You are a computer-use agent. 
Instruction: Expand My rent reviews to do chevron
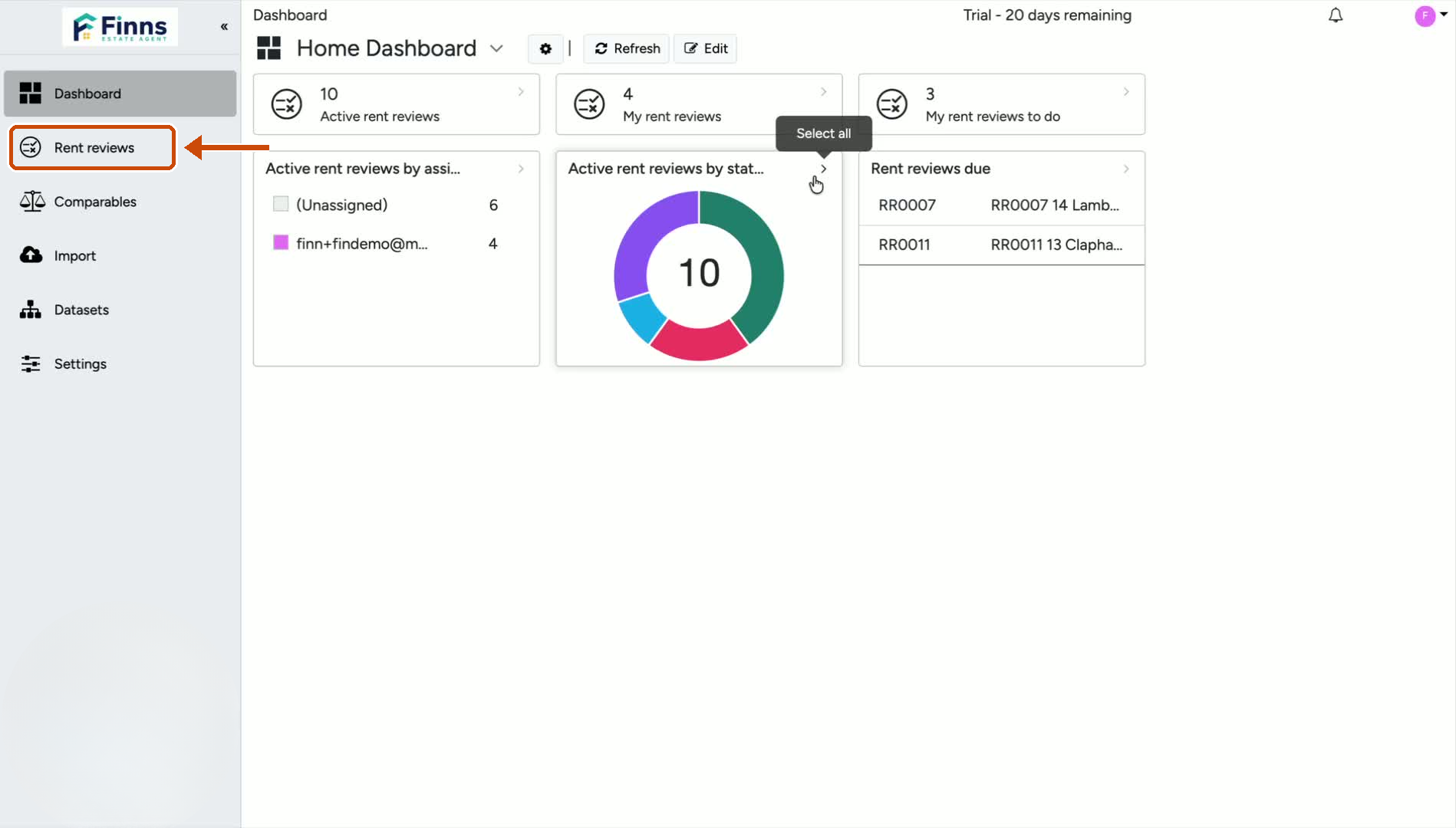click(x=1126, y=92)
